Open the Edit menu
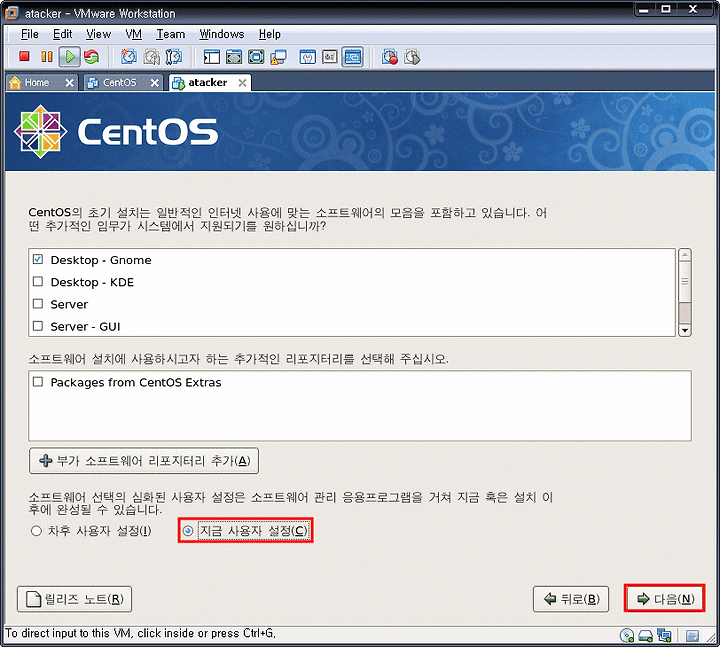This screenshot has height=647, width=720. pyautogui.click(x=62, y=34)
